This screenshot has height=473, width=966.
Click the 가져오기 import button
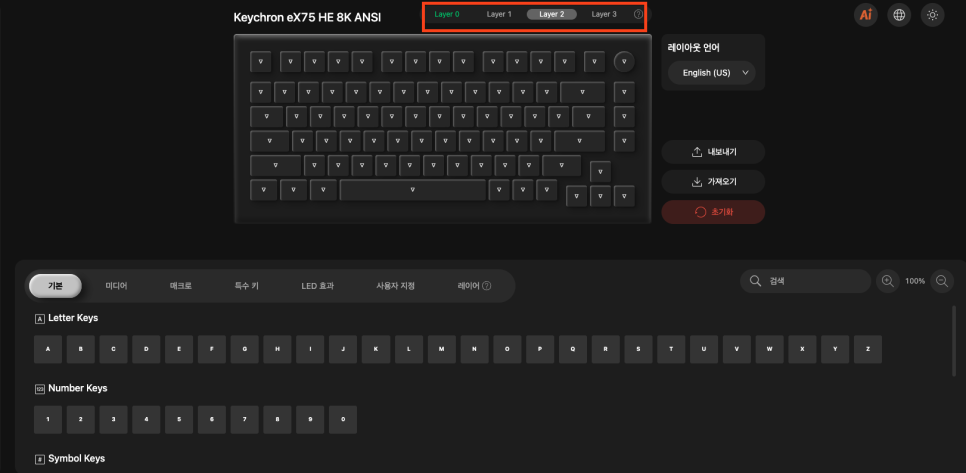pos(713,182)
